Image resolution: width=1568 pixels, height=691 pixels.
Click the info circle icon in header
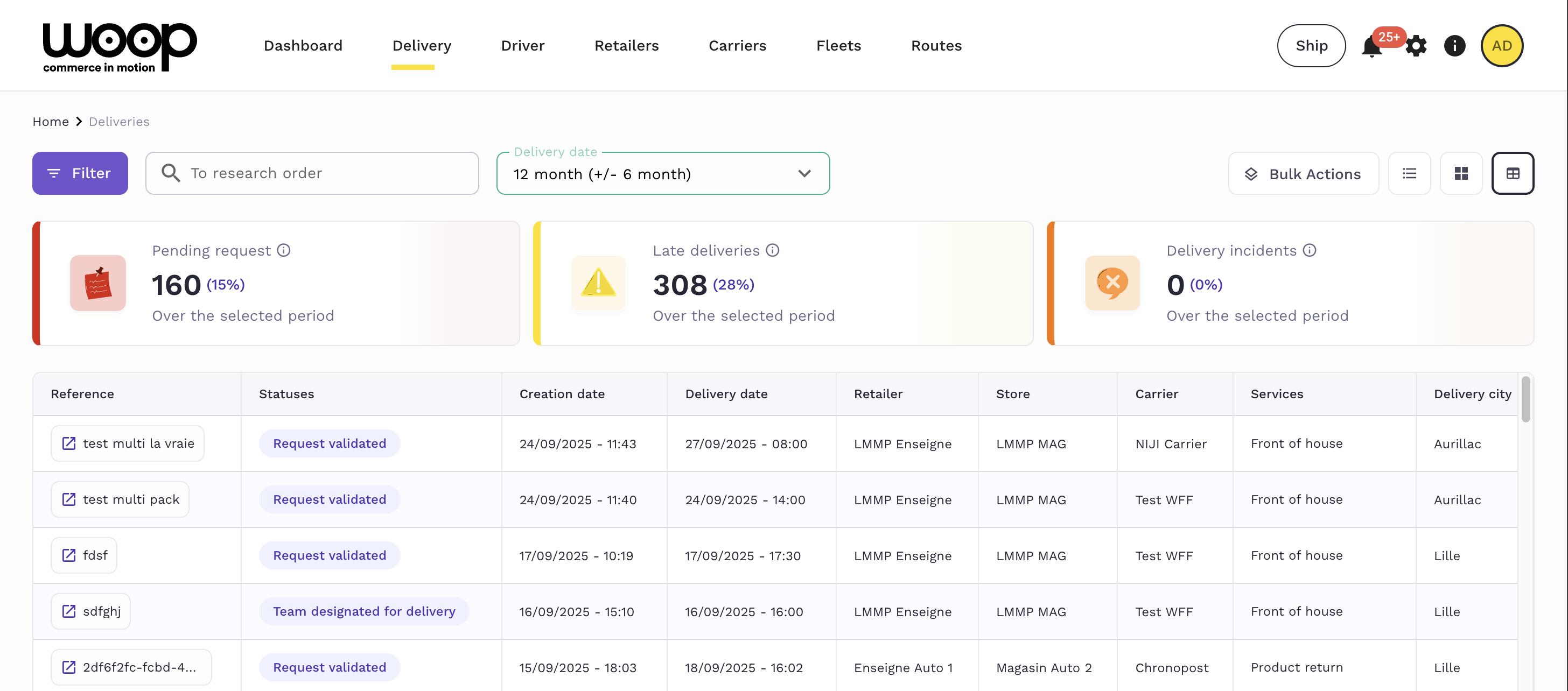[x=1454, y=46]
